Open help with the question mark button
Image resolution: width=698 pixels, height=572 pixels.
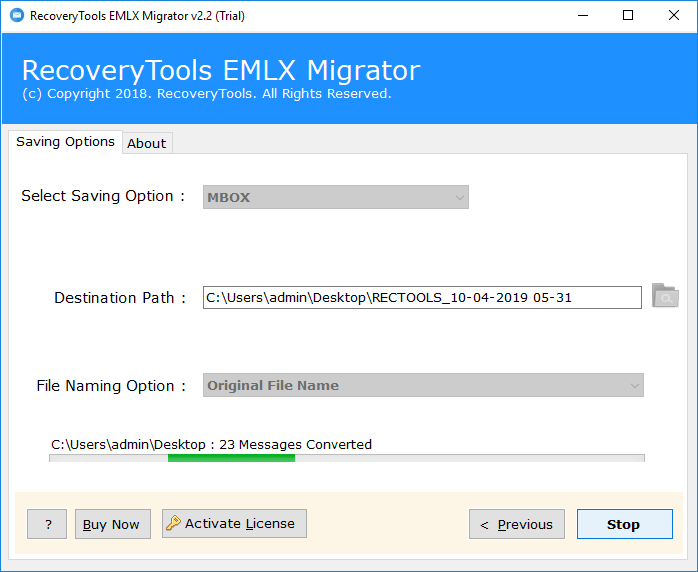point(47,524)
